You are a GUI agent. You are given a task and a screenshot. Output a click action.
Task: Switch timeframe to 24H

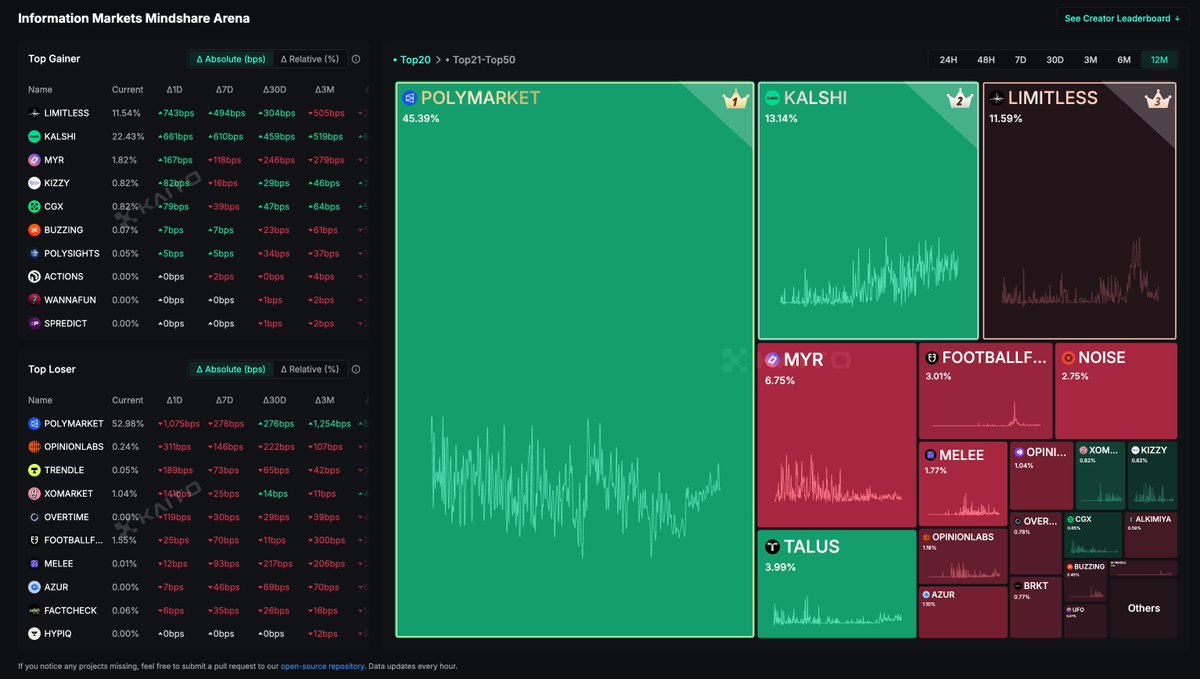(948, 60)
